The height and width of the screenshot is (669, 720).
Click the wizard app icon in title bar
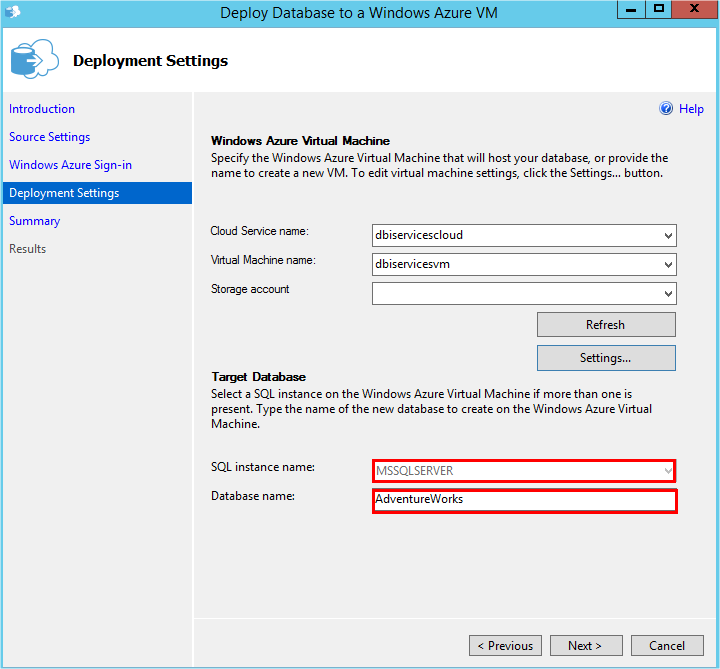pos(13,12)
